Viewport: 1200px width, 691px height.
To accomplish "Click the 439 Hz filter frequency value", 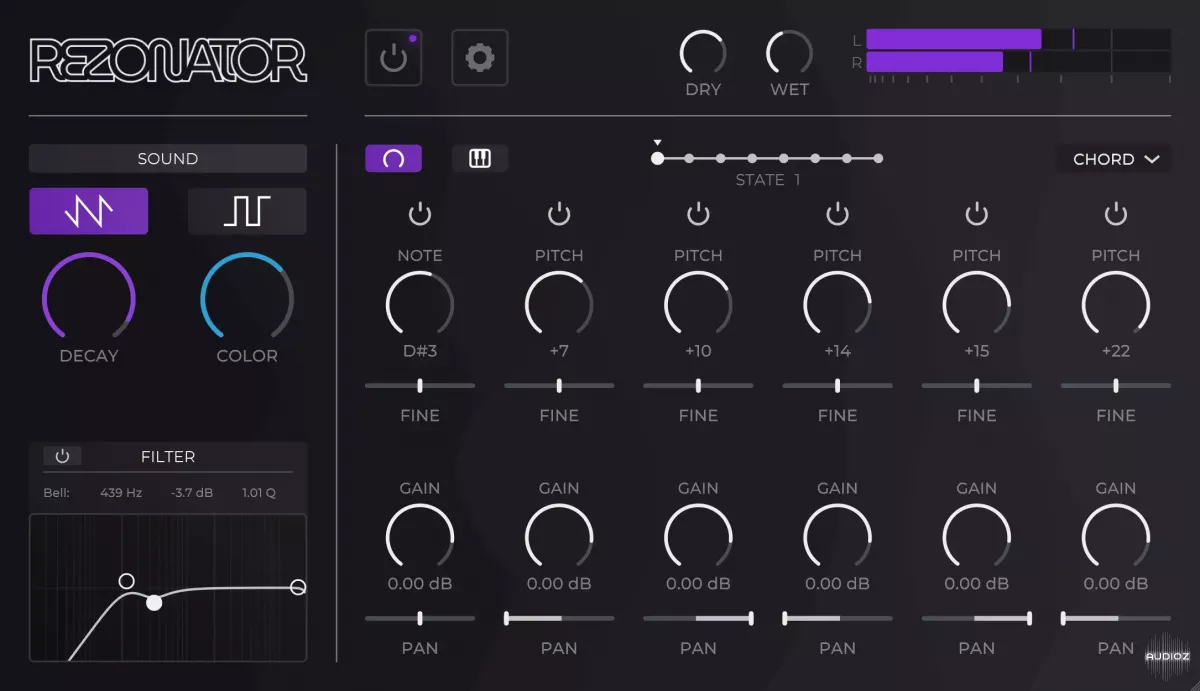I will [x=121, y=493].
